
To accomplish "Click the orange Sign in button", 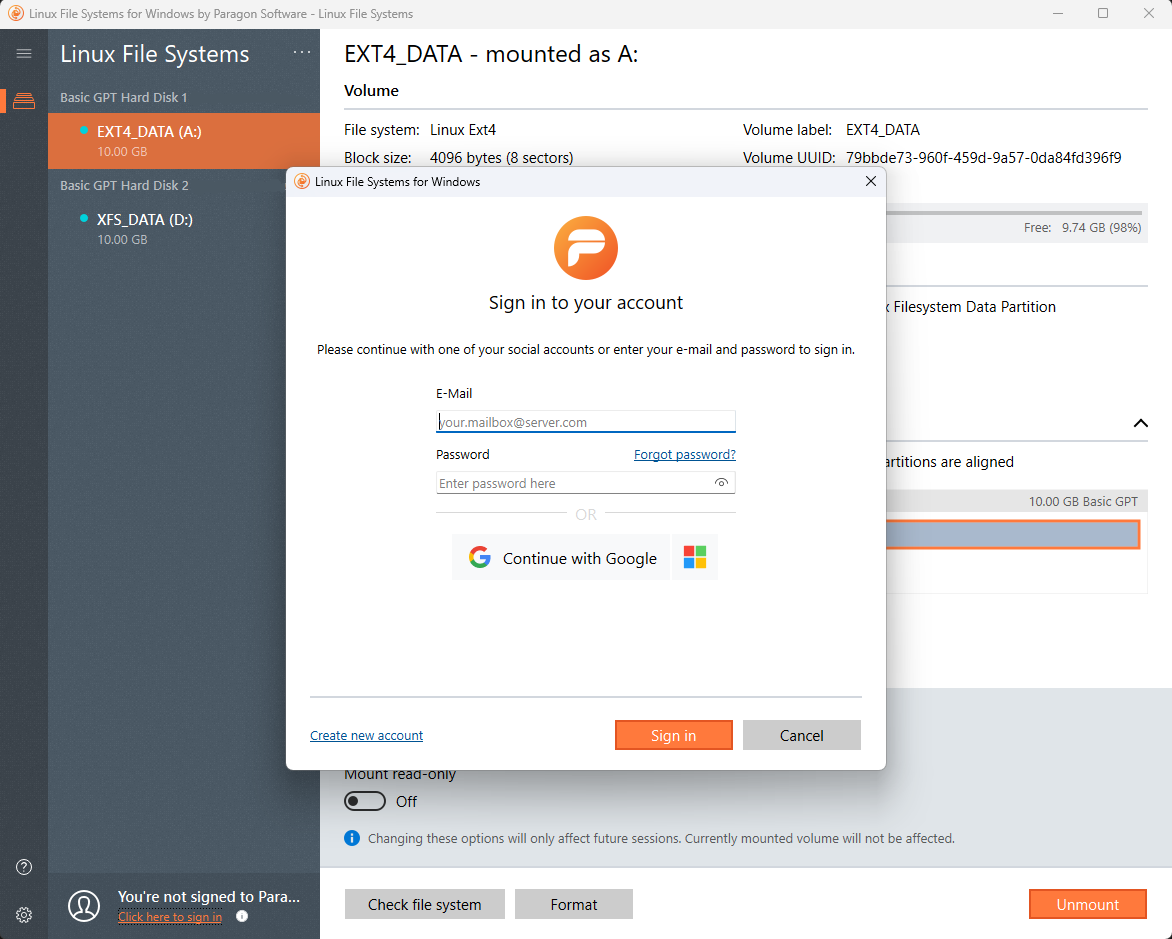I will tap(673, 736).
